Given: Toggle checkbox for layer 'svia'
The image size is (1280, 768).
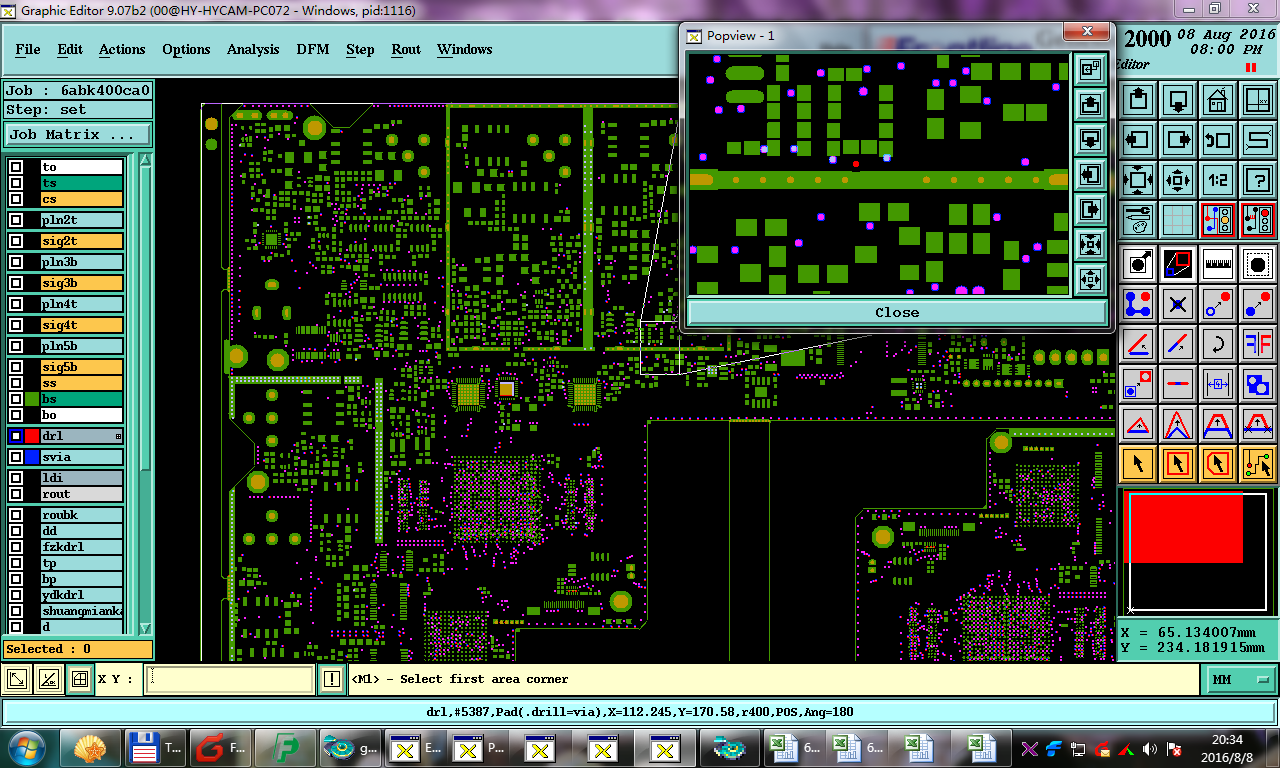Looking at the screenshot, I should coord(16,458).
